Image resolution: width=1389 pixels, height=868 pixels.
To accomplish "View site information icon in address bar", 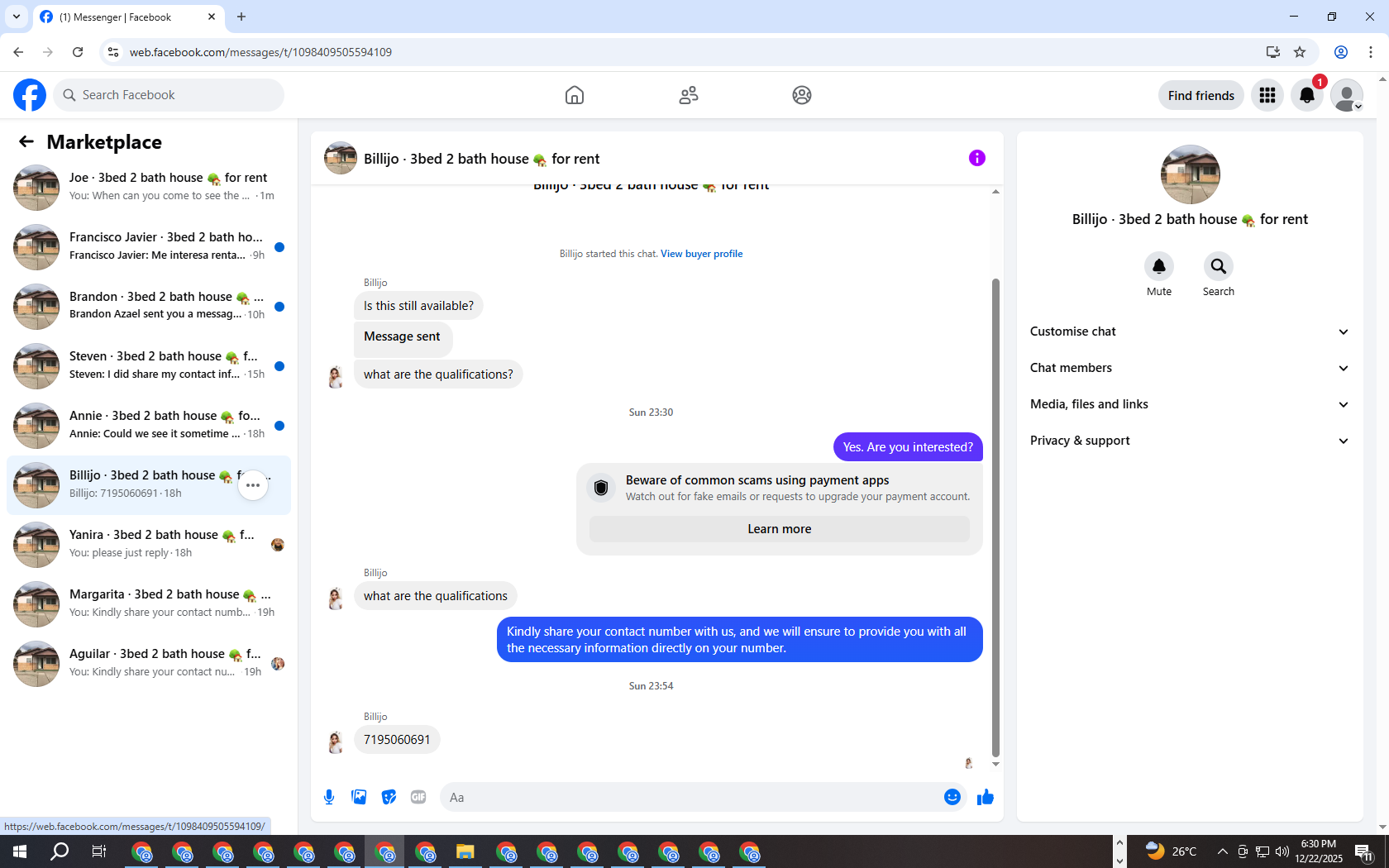I will tap(113, 52).
